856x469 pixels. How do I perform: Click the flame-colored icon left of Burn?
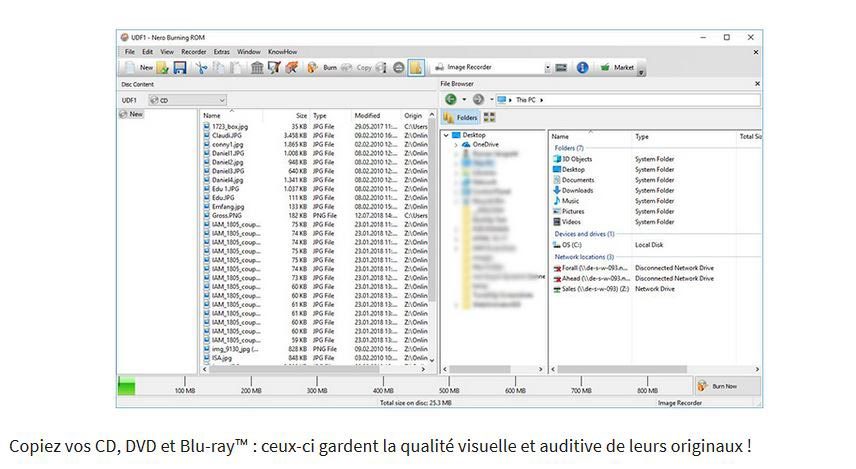click(312, 68)
